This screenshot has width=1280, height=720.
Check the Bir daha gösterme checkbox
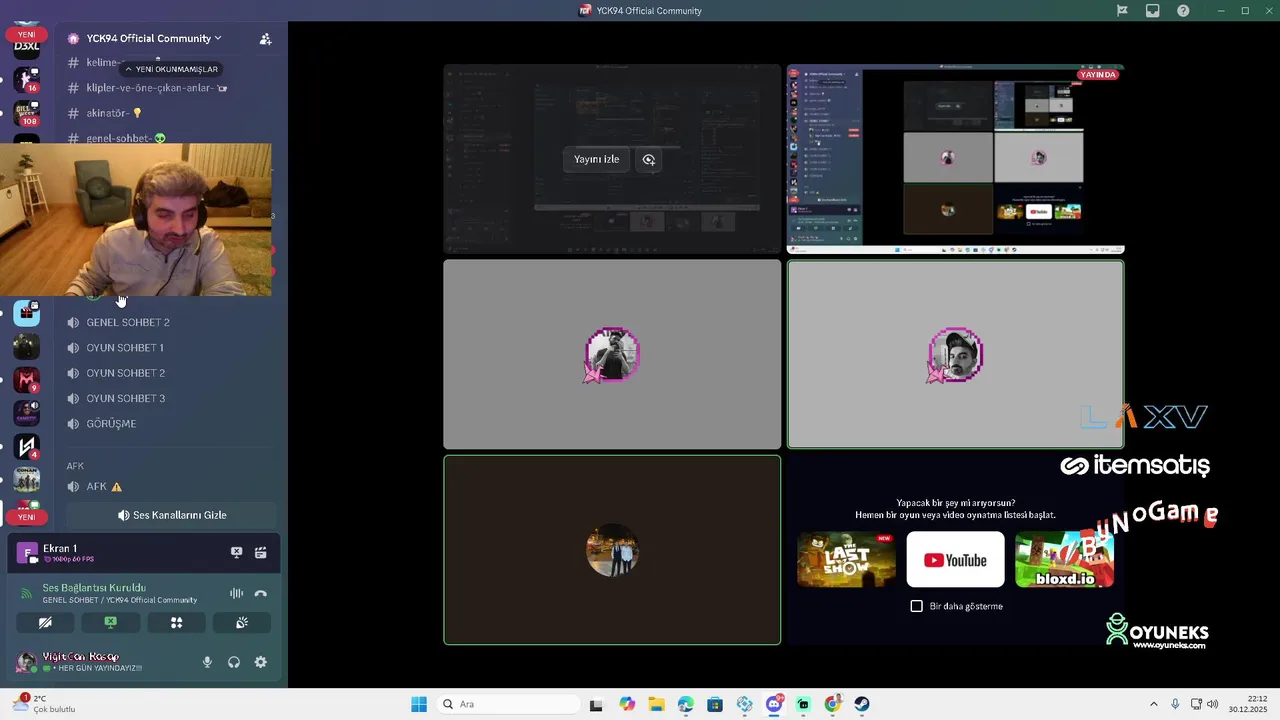[x=916, y=606]
